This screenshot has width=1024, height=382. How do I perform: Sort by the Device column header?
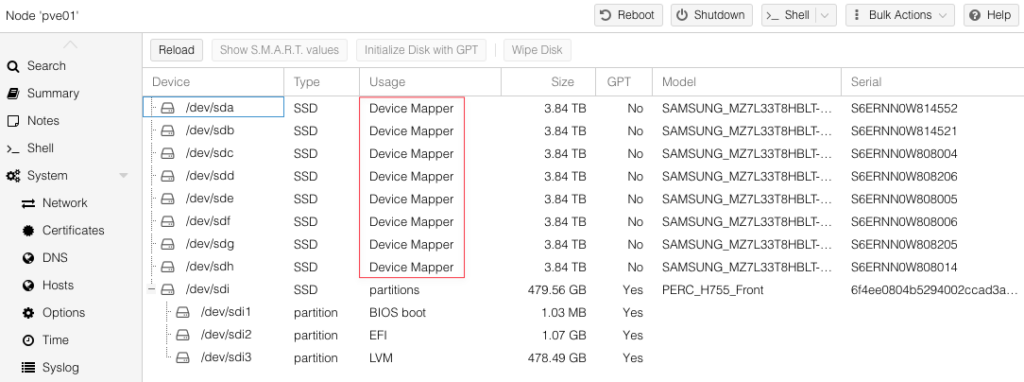point(213,82)
